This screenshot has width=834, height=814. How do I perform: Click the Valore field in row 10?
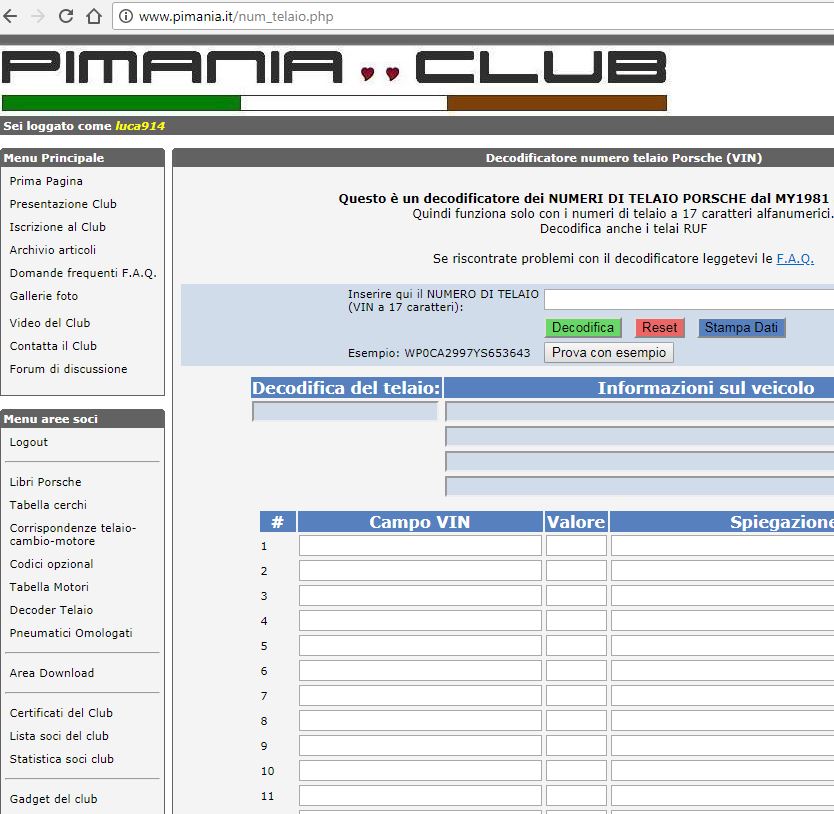[576, 771]
